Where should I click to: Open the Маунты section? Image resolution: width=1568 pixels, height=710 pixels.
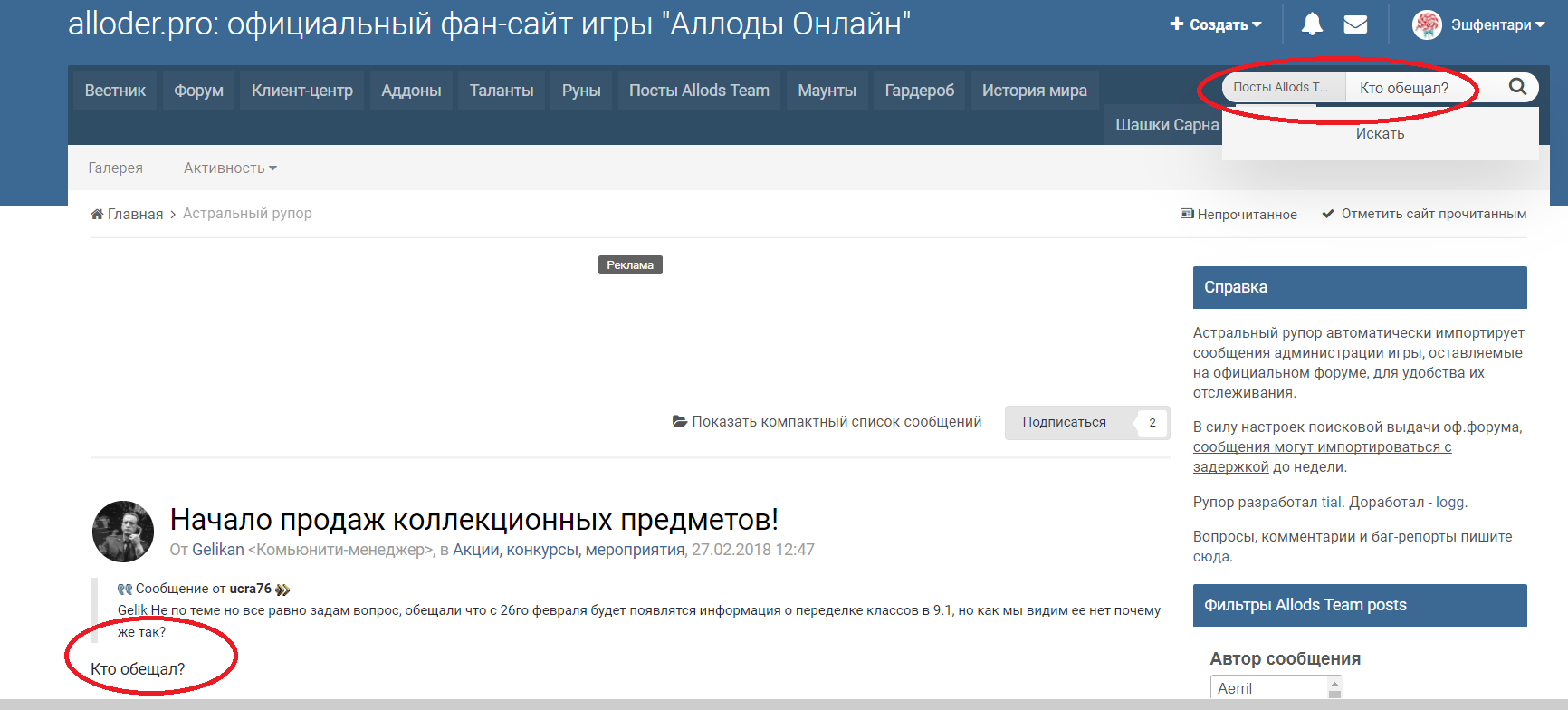(827, 91)
